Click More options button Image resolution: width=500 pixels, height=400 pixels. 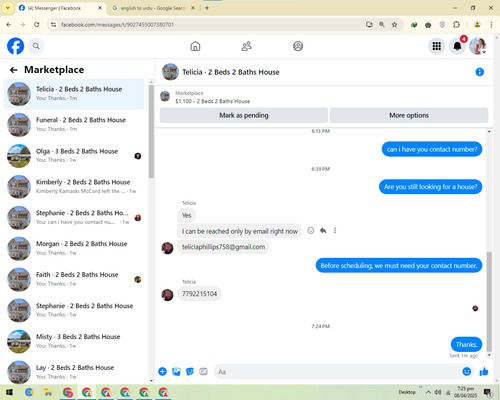[409, 115]
